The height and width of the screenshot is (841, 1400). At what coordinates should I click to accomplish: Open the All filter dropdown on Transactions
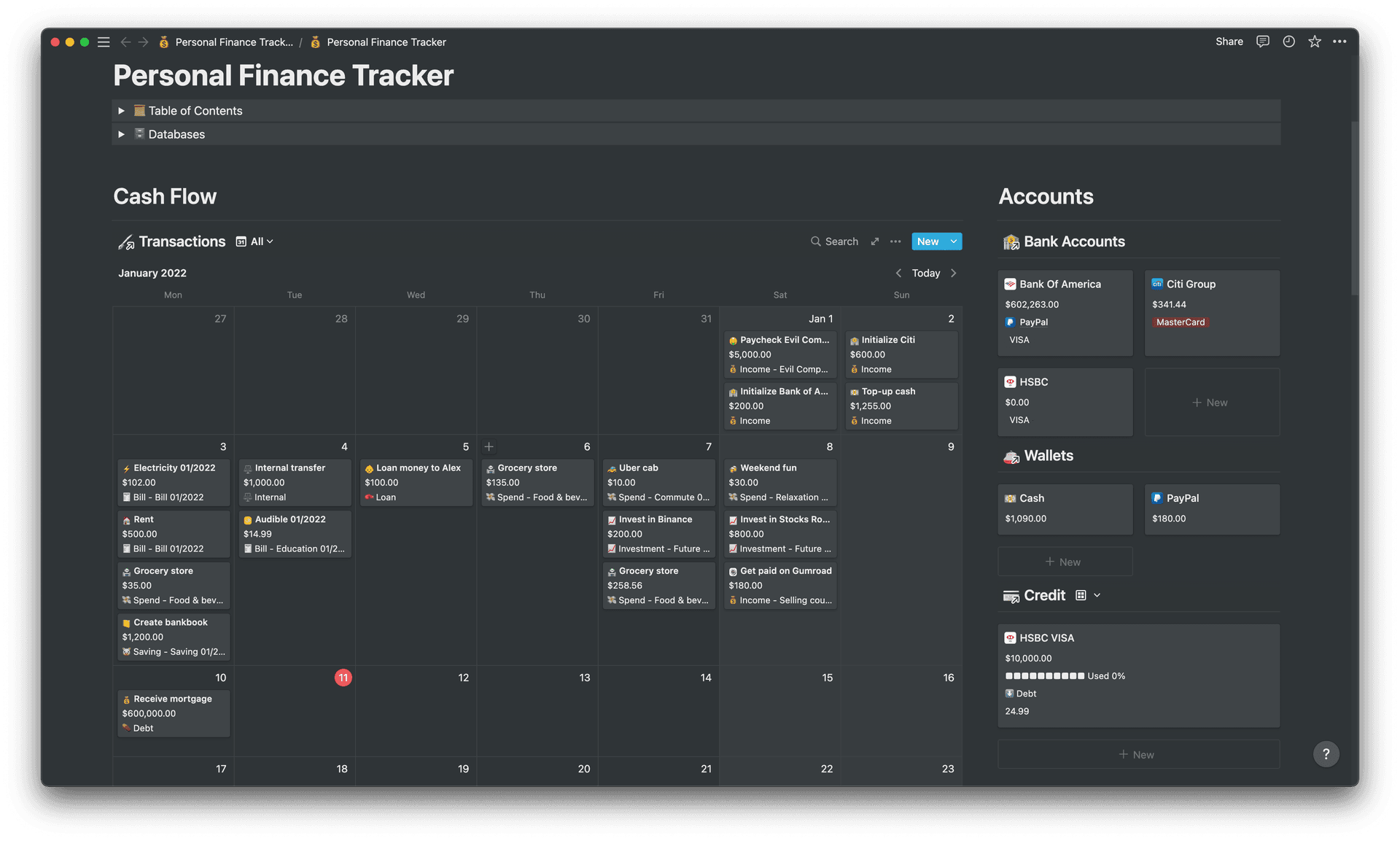point(254,241)
